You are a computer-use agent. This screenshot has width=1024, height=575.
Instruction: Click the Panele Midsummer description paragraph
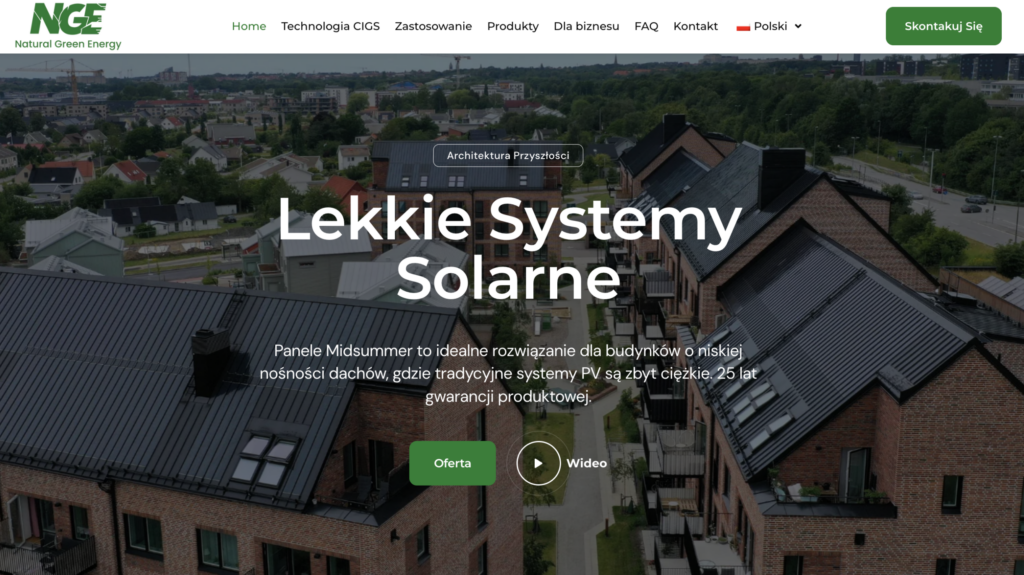pyautogui.click(x=508, y=374)
